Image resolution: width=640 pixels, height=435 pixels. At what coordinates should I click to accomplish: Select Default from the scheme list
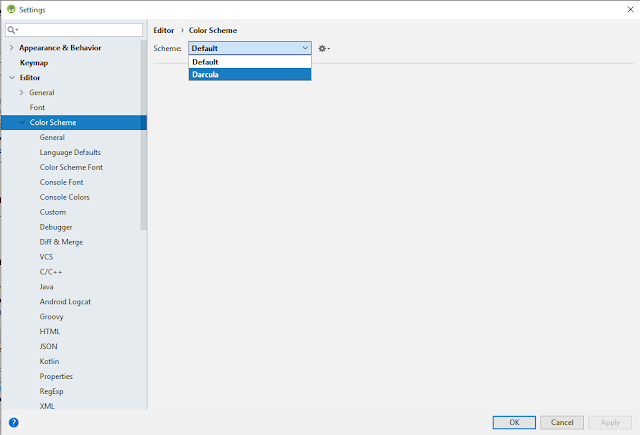[250, 62]
